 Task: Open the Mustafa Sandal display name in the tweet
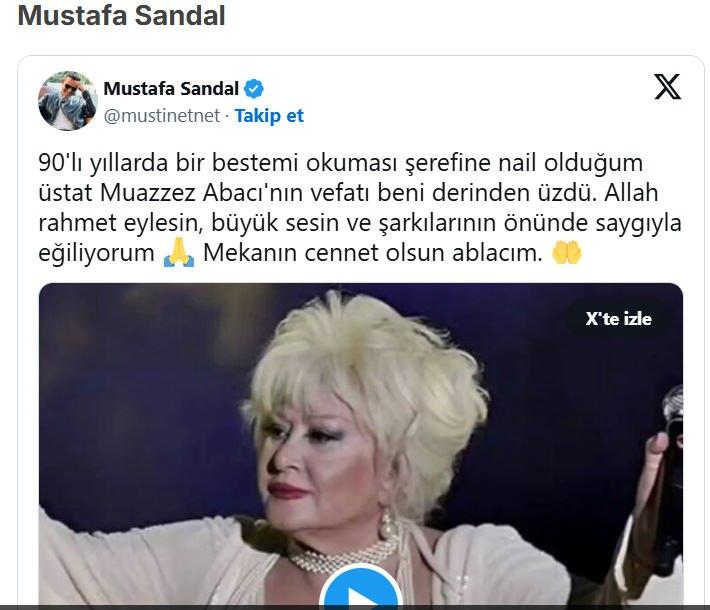(x=171, y=88)
